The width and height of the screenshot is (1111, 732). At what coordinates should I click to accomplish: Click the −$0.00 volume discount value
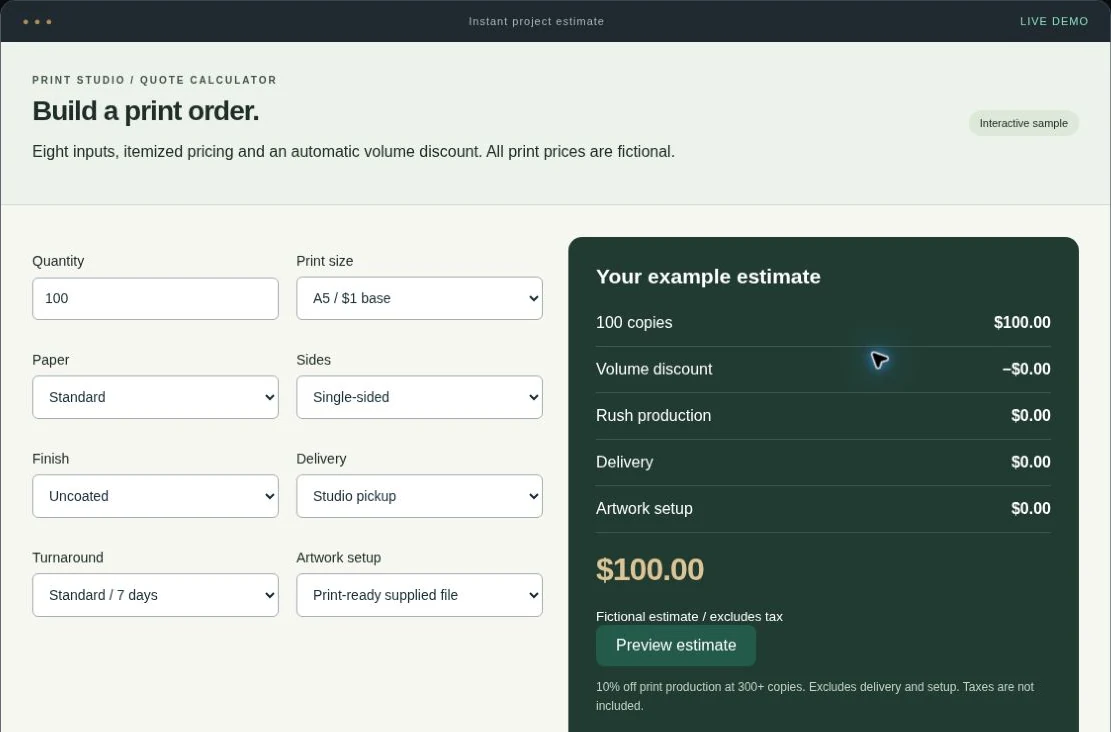[x=1026, y=369]
